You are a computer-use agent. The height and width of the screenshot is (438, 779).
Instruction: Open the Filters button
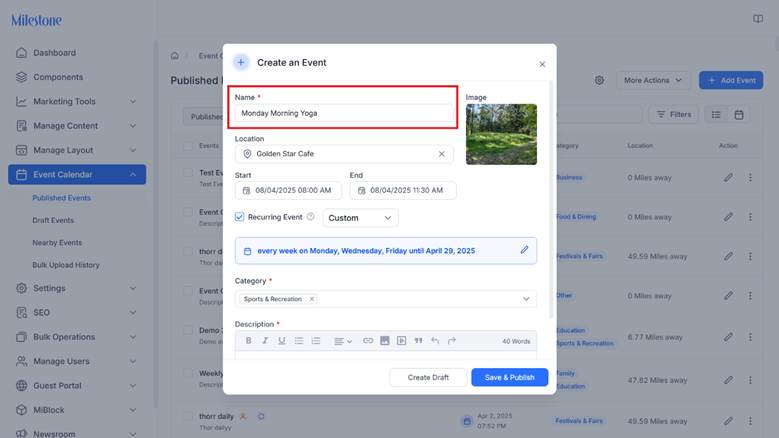674,115
